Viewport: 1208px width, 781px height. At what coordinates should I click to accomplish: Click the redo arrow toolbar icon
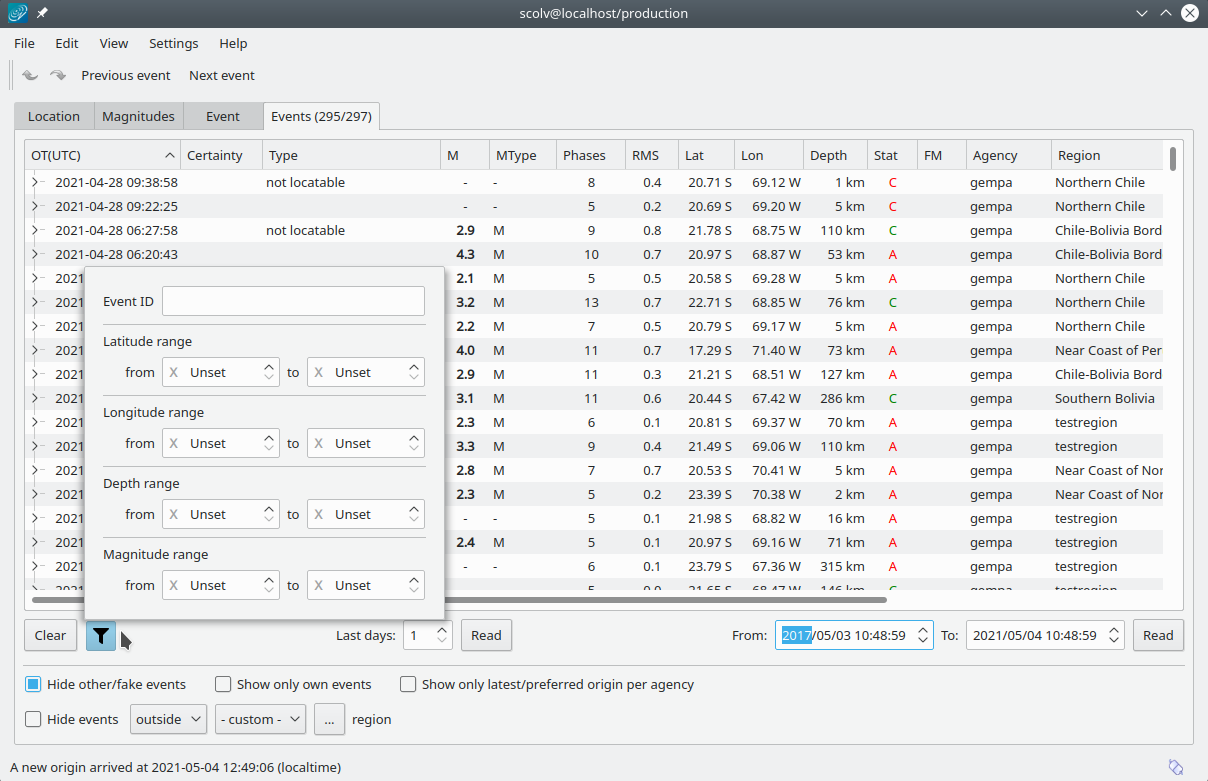tap(58, 75)
